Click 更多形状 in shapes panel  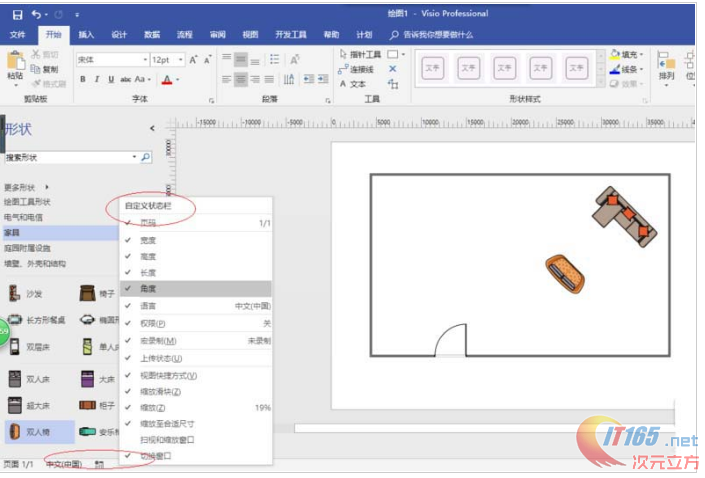point(22,187)
